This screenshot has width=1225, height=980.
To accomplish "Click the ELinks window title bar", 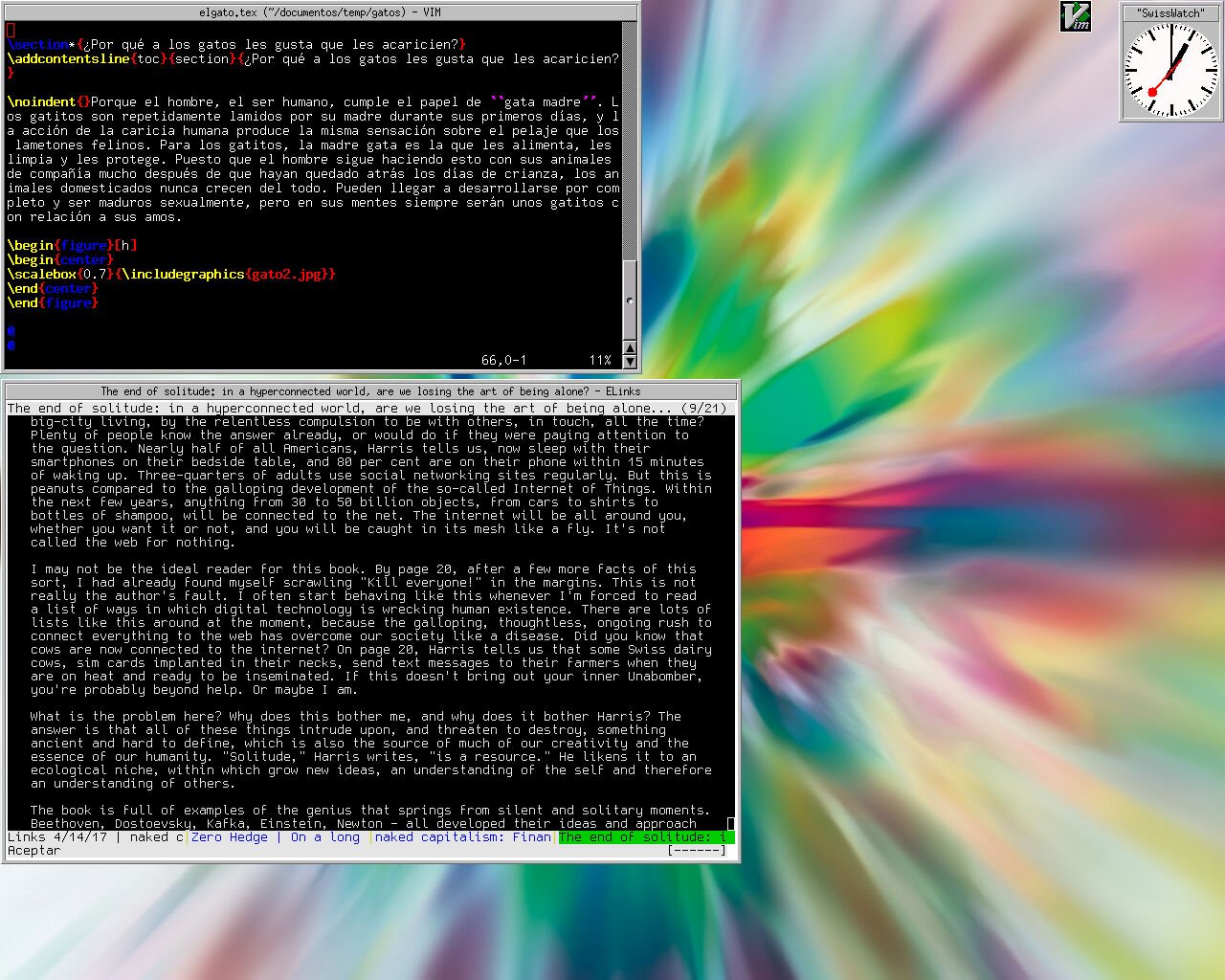I will click(x=371, y=391).
